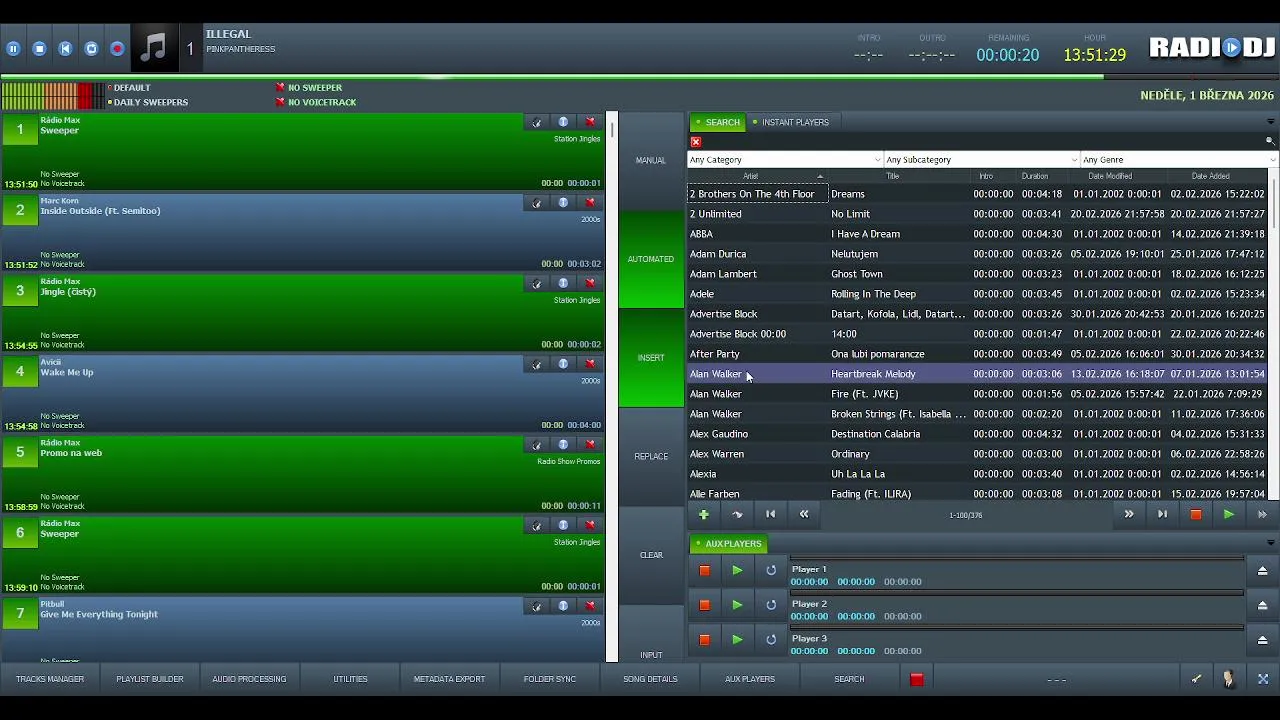Toggle AUTOMATED playback mode
This screenshot has width=1280, height=720.
(651, 259)
